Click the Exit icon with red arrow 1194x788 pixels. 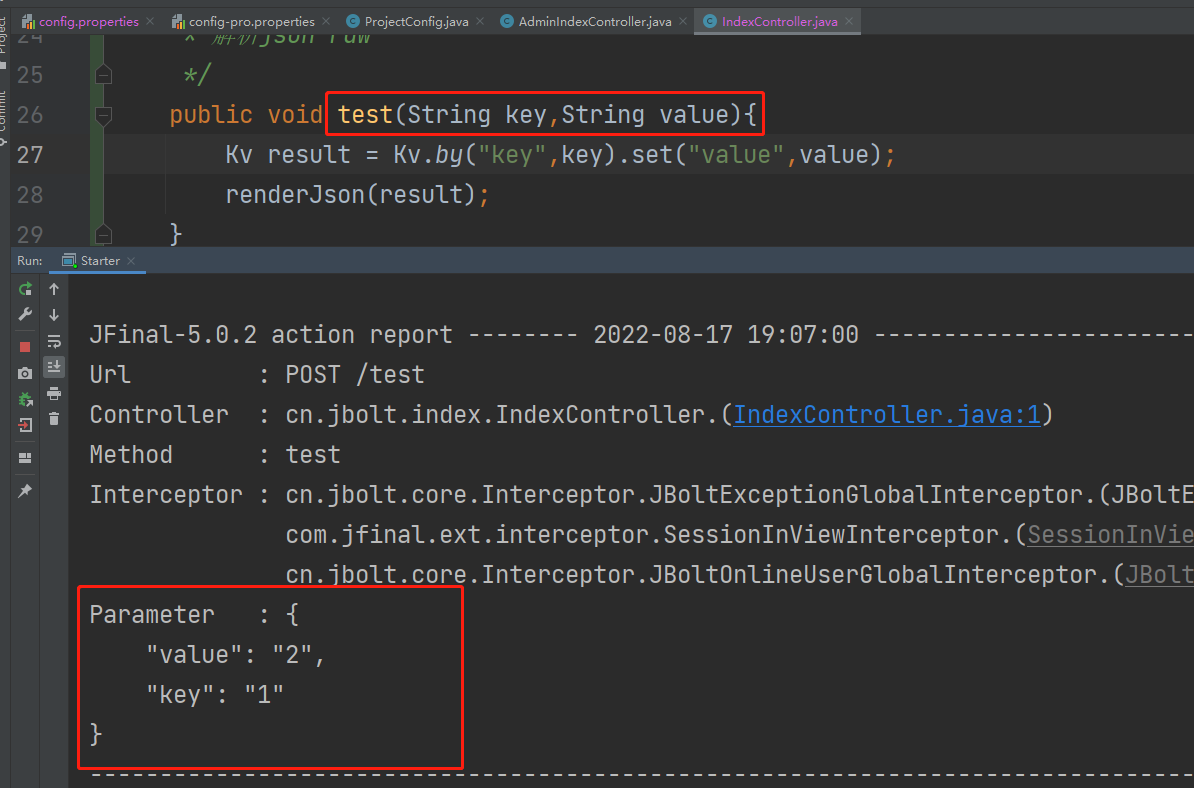coord(25,425)
